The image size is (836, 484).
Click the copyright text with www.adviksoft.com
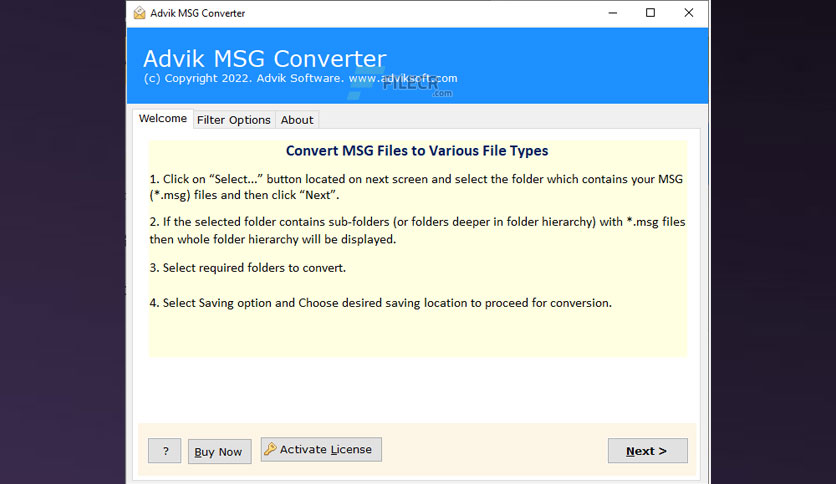tap(300, 78)
